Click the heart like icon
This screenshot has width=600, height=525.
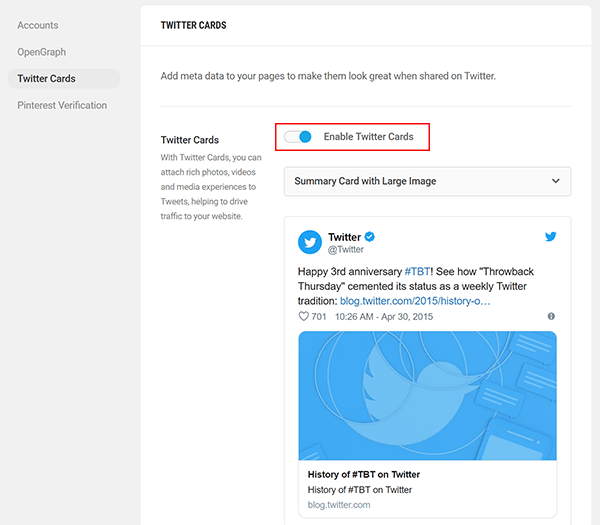click(303, 316)
